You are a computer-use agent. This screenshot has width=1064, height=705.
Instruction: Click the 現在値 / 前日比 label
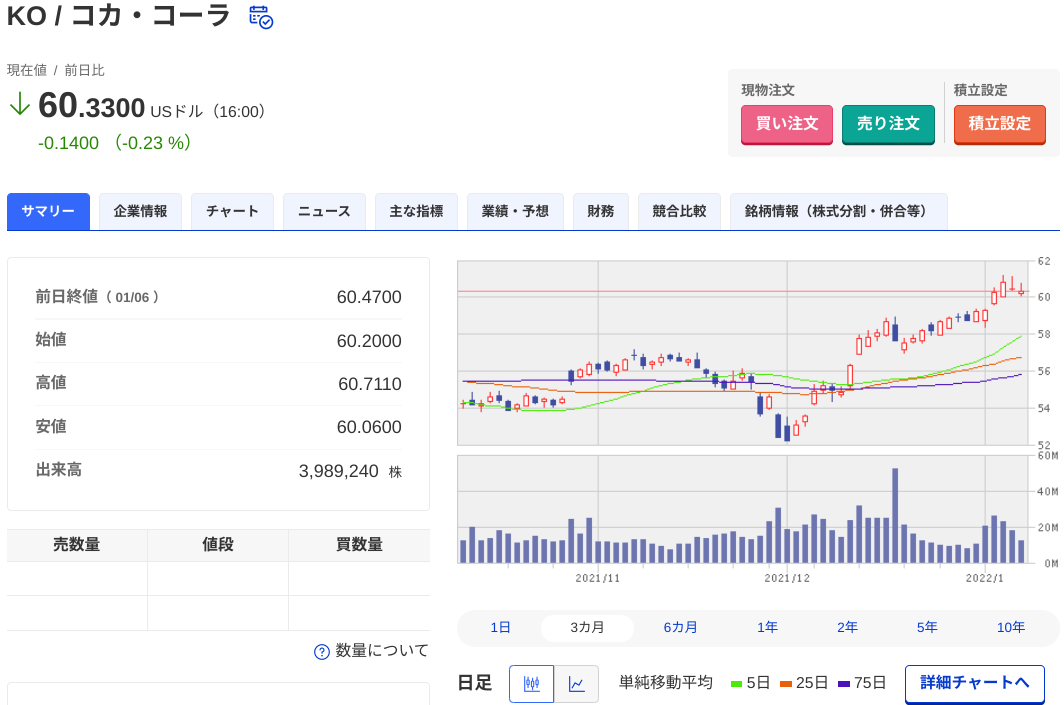[56, 71]
